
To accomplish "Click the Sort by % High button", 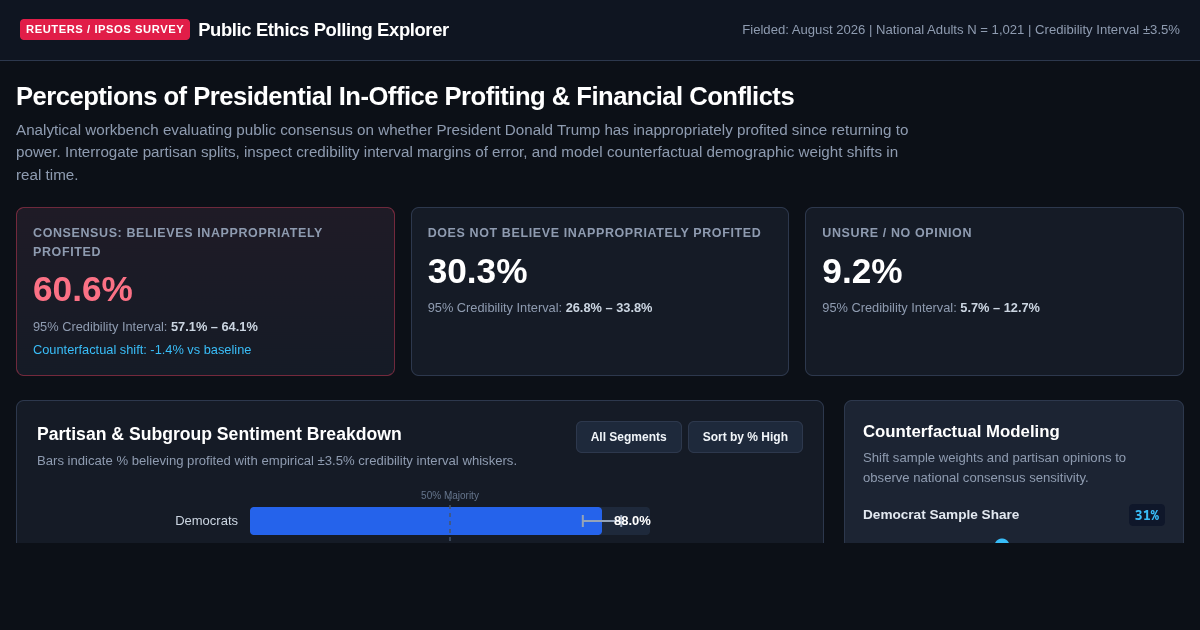I will [745, 437].
